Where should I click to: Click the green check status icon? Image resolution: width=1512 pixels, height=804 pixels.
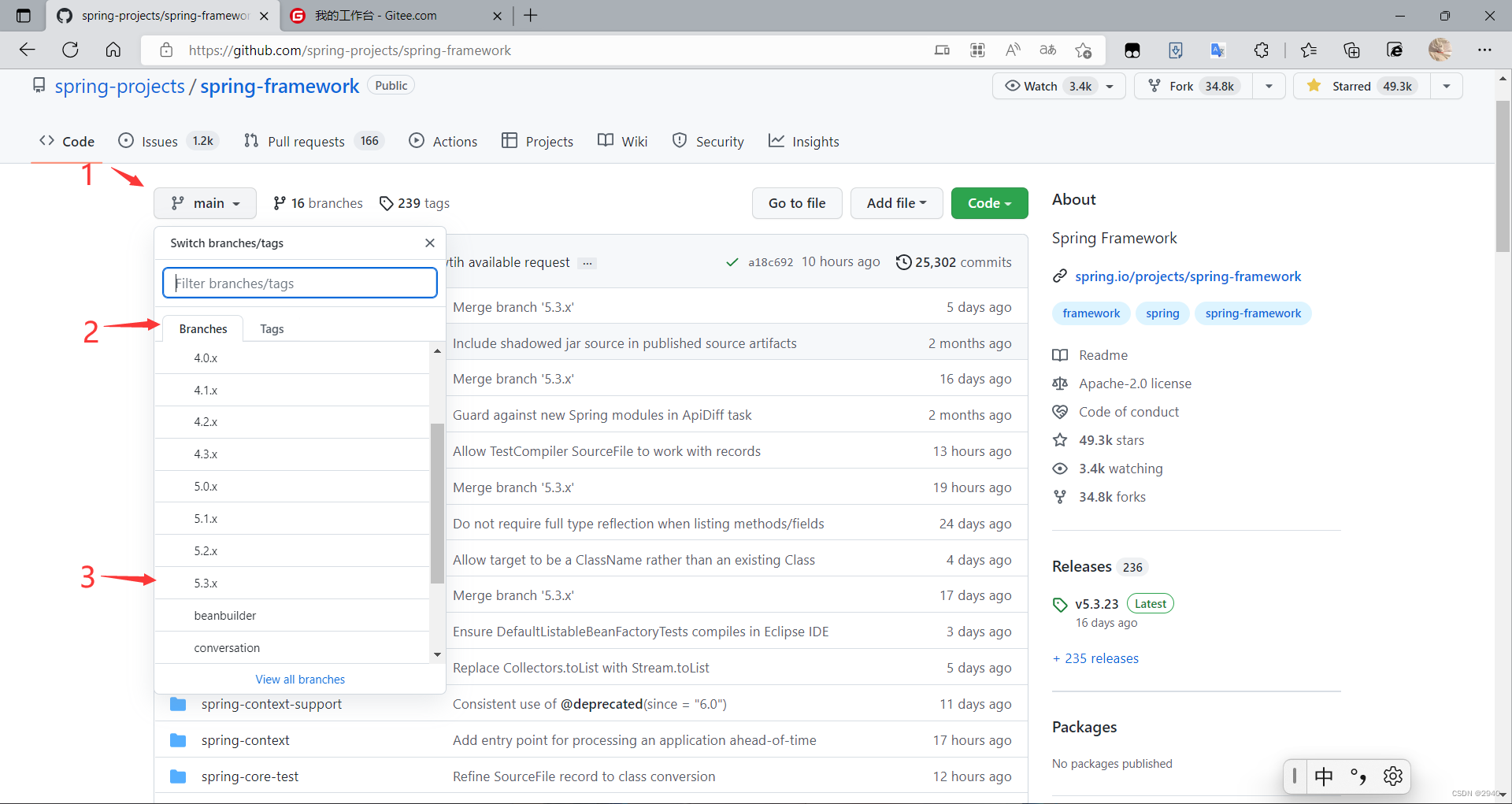pos(732,262)
